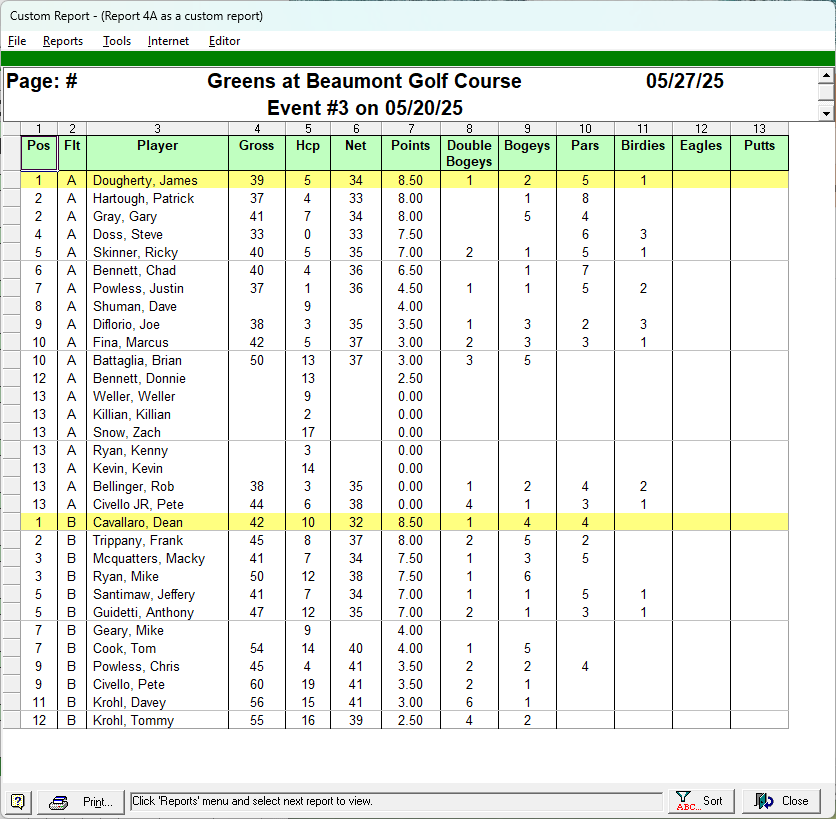Click the report title Greens at Beaumont
This screenshot has width=836, height=819.
tap(364, 82)
